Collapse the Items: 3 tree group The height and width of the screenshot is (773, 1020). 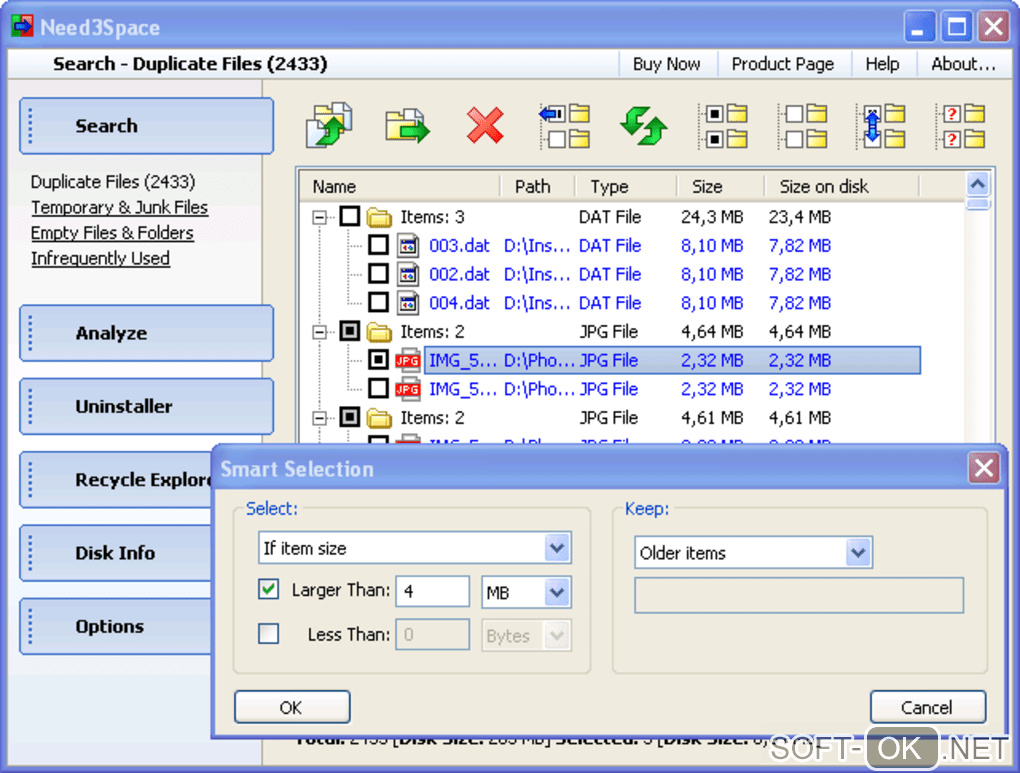click(x=319, y=217)
